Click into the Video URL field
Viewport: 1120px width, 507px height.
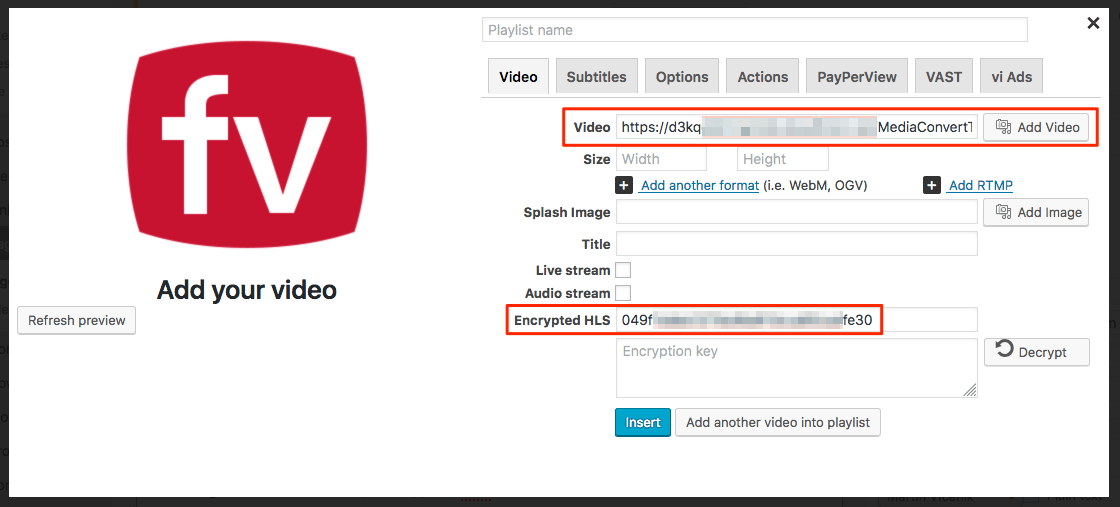point(796,127)
